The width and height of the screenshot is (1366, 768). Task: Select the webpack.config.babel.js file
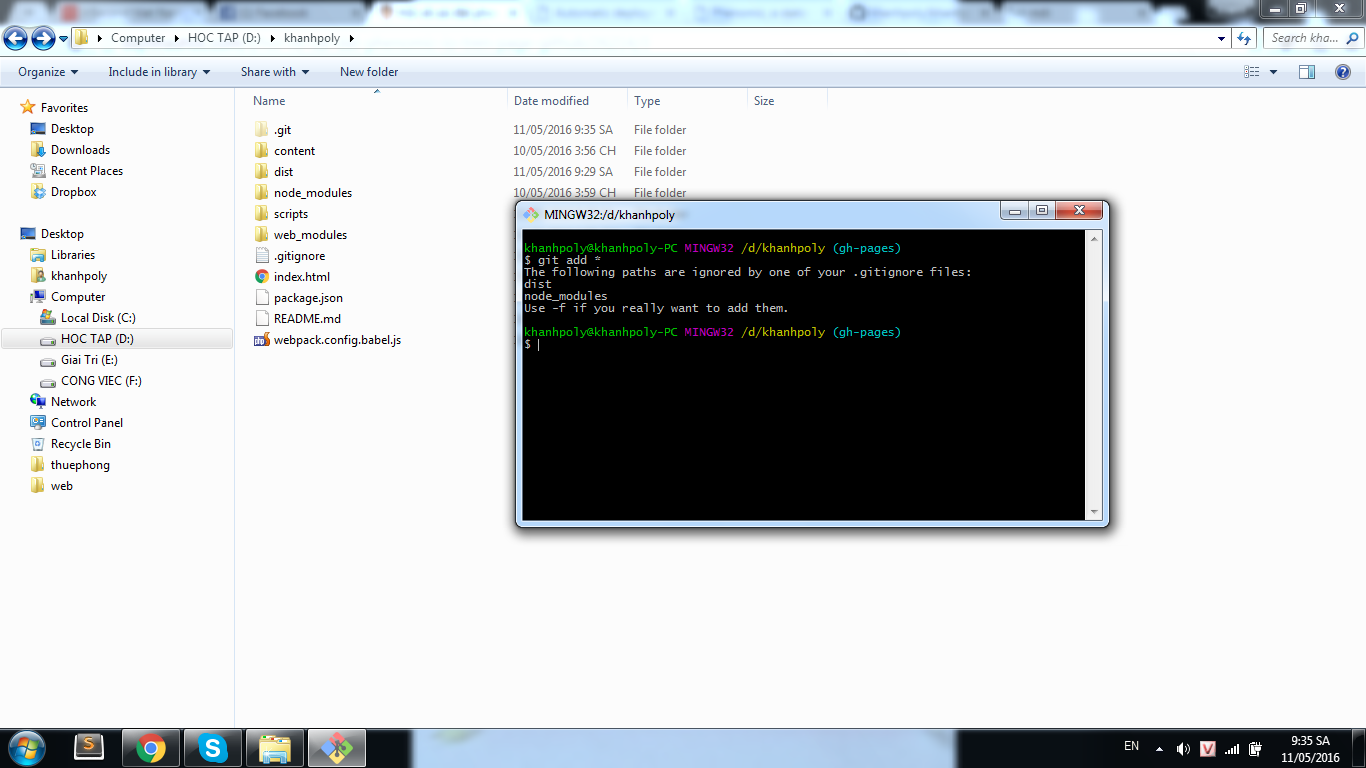click(337, 340)
